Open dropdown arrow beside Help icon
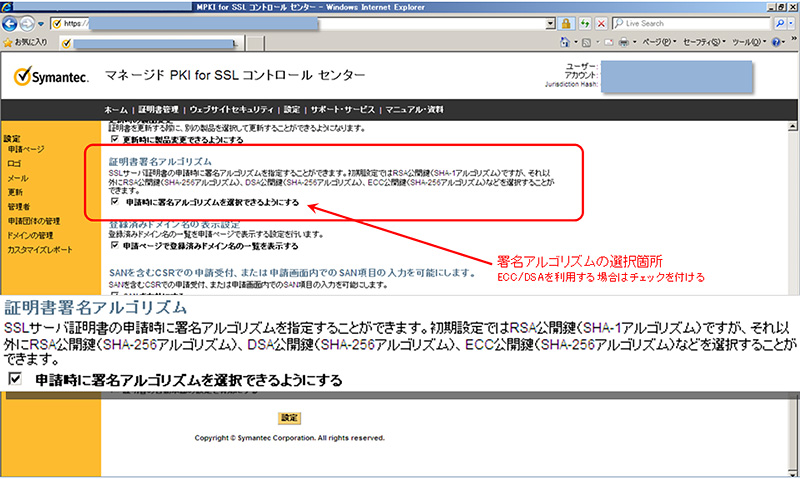The height and width of the screenshot is (479, 800). [x=785, y=42]
